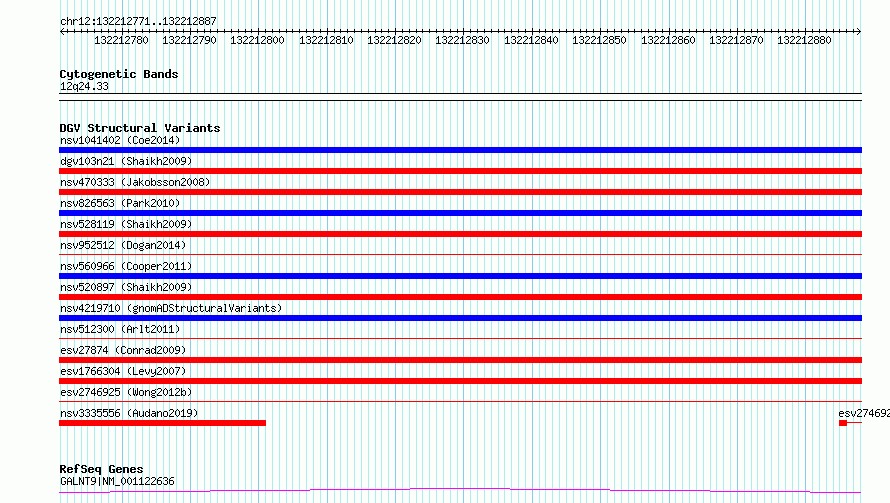890x503 pixels.
Task: Click ruler position 132212800
Action: (x=257, y=40)
